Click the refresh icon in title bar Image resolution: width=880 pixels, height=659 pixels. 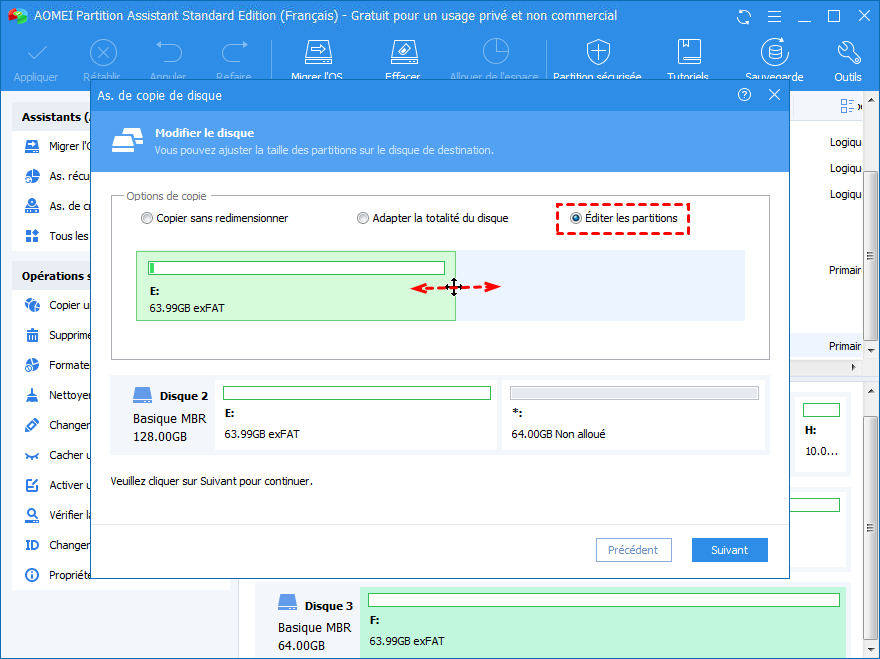point(743,17)
